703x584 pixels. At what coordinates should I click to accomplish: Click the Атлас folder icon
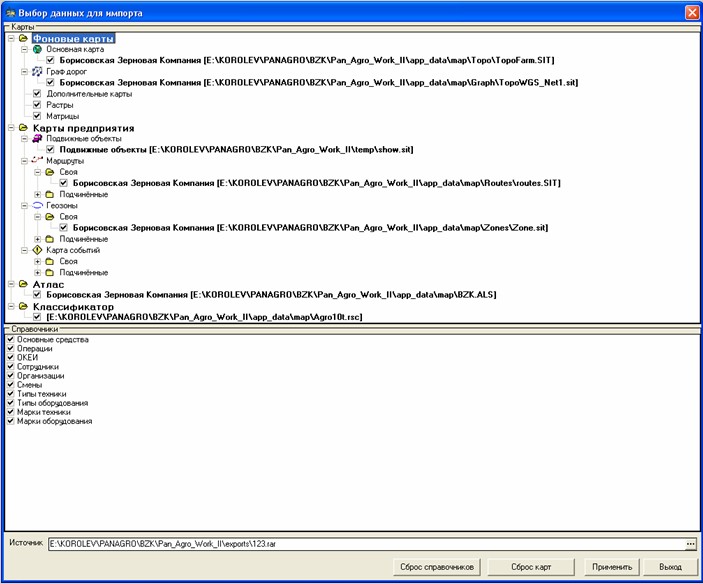[24, 284]
